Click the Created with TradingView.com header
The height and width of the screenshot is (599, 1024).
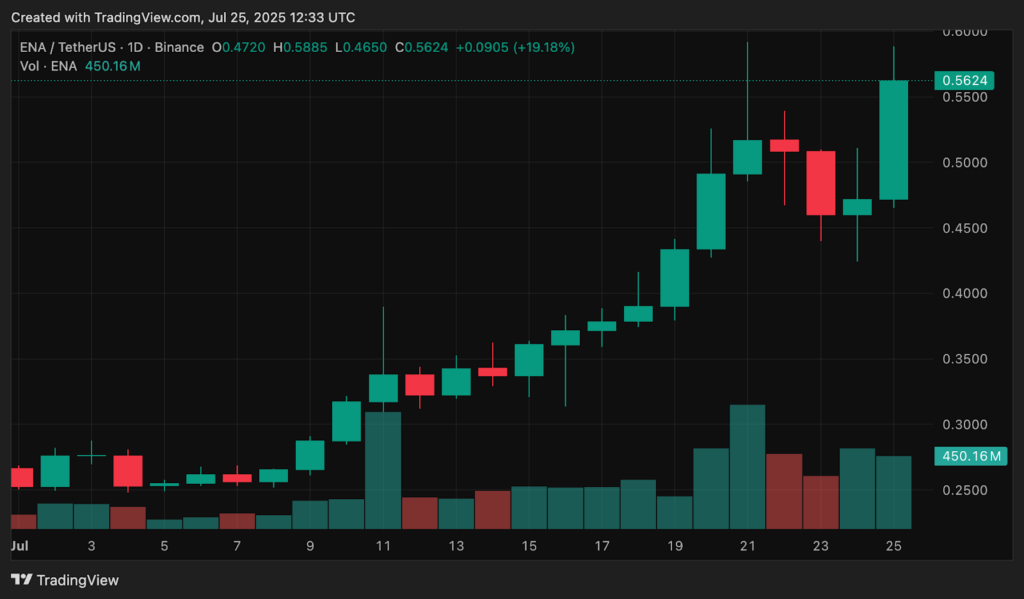pyautogui.click(x=183, y=16)
